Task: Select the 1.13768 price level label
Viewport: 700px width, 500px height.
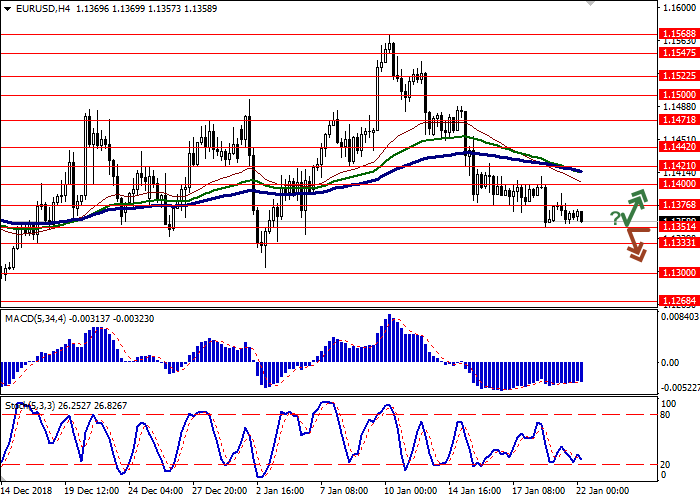Action: point(677,205)
